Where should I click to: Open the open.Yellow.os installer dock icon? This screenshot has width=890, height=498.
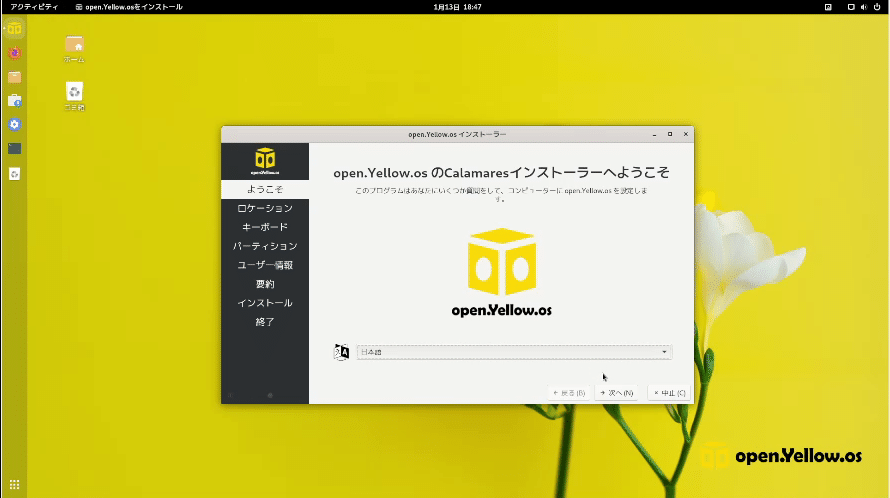coord(14,28)
